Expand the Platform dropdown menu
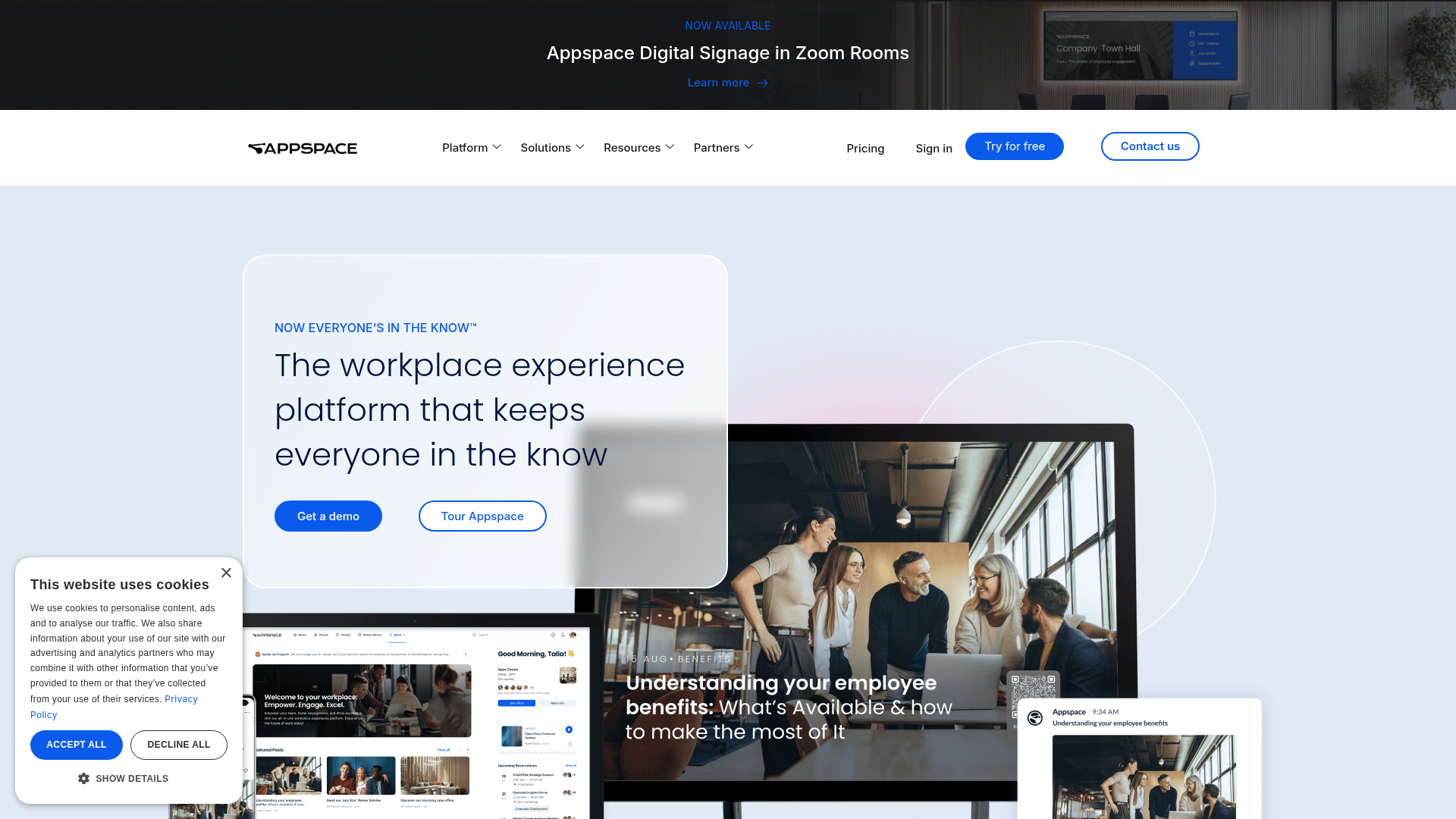 (471, 147)
